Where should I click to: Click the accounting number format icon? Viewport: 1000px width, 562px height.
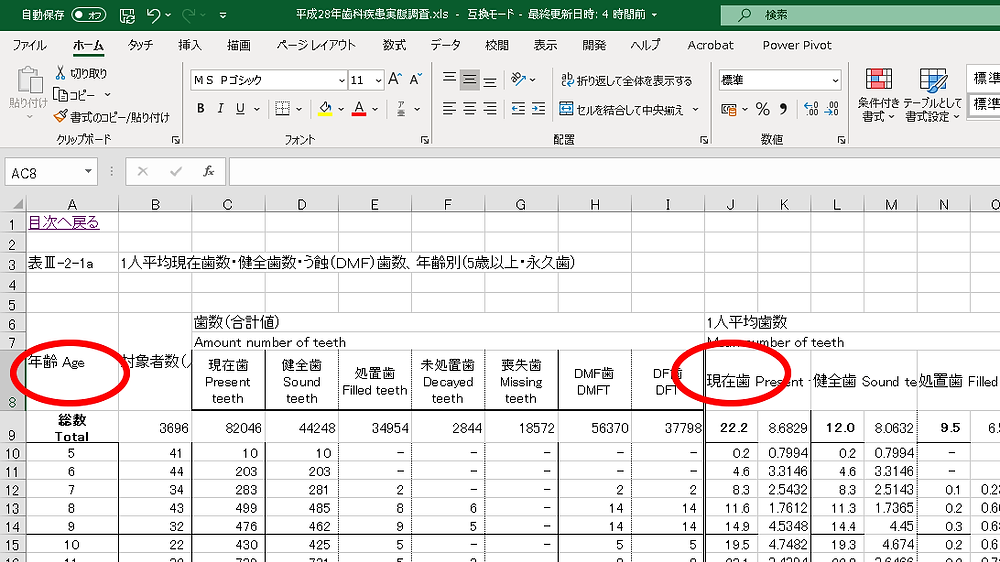click(728, 109)
